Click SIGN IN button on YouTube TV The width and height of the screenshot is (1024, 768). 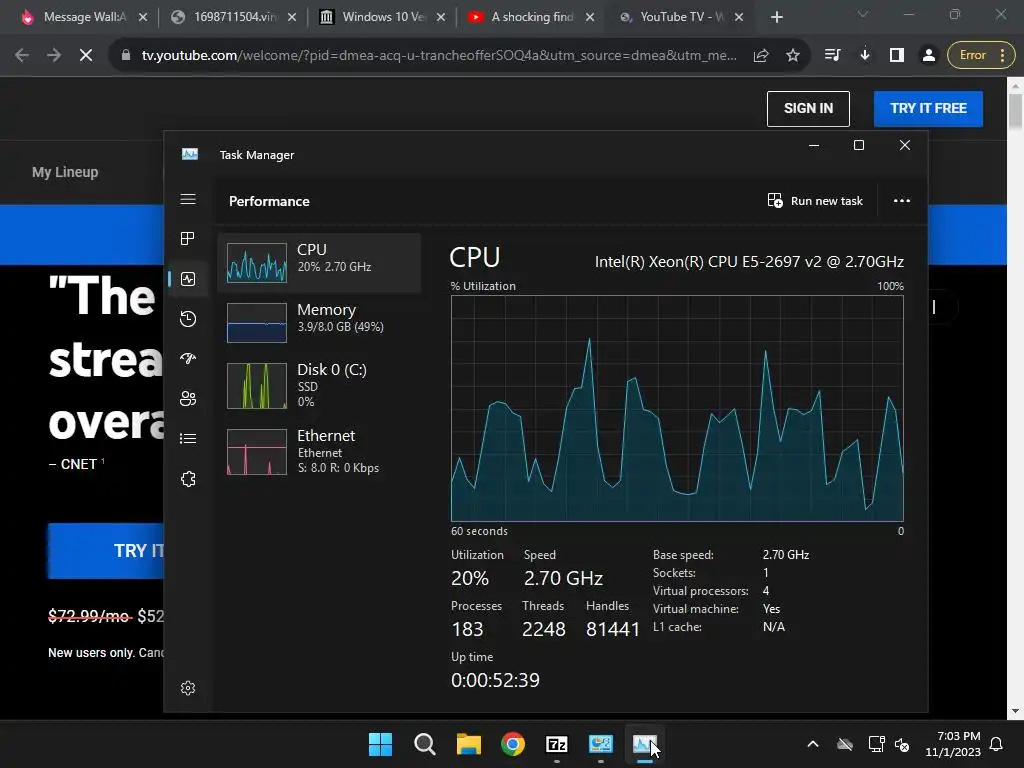808,108
